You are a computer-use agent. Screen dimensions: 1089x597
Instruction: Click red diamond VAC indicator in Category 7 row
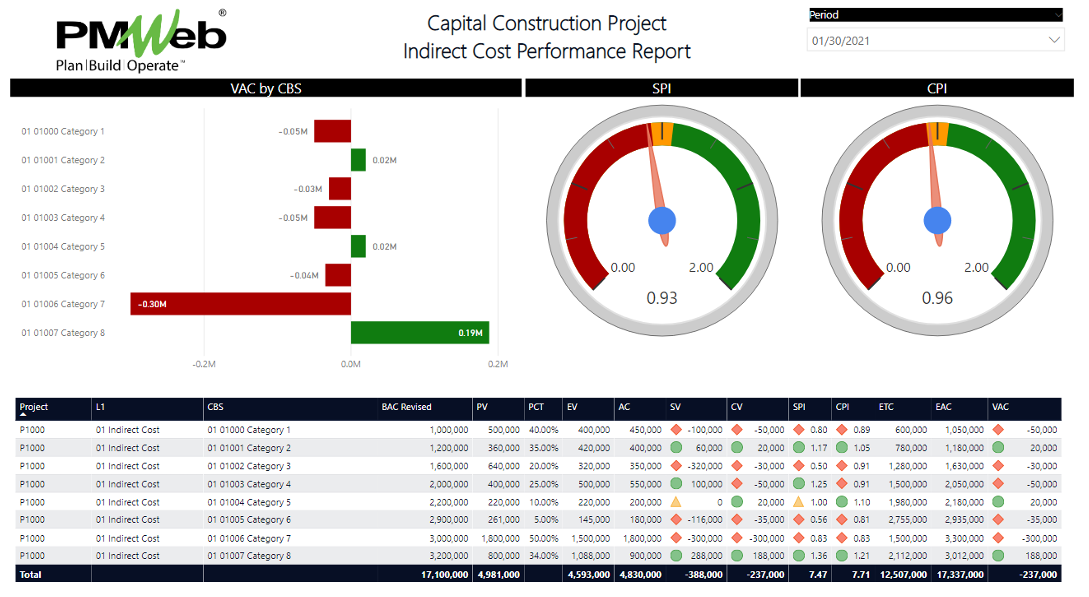[998, 538]
